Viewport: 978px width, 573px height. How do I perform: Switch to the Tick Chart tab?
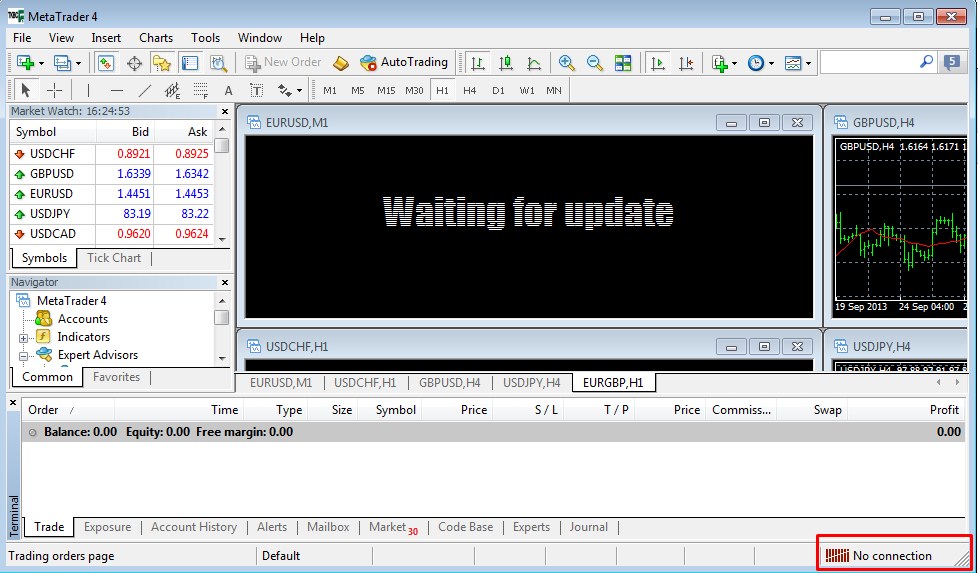tap(114, 258)
